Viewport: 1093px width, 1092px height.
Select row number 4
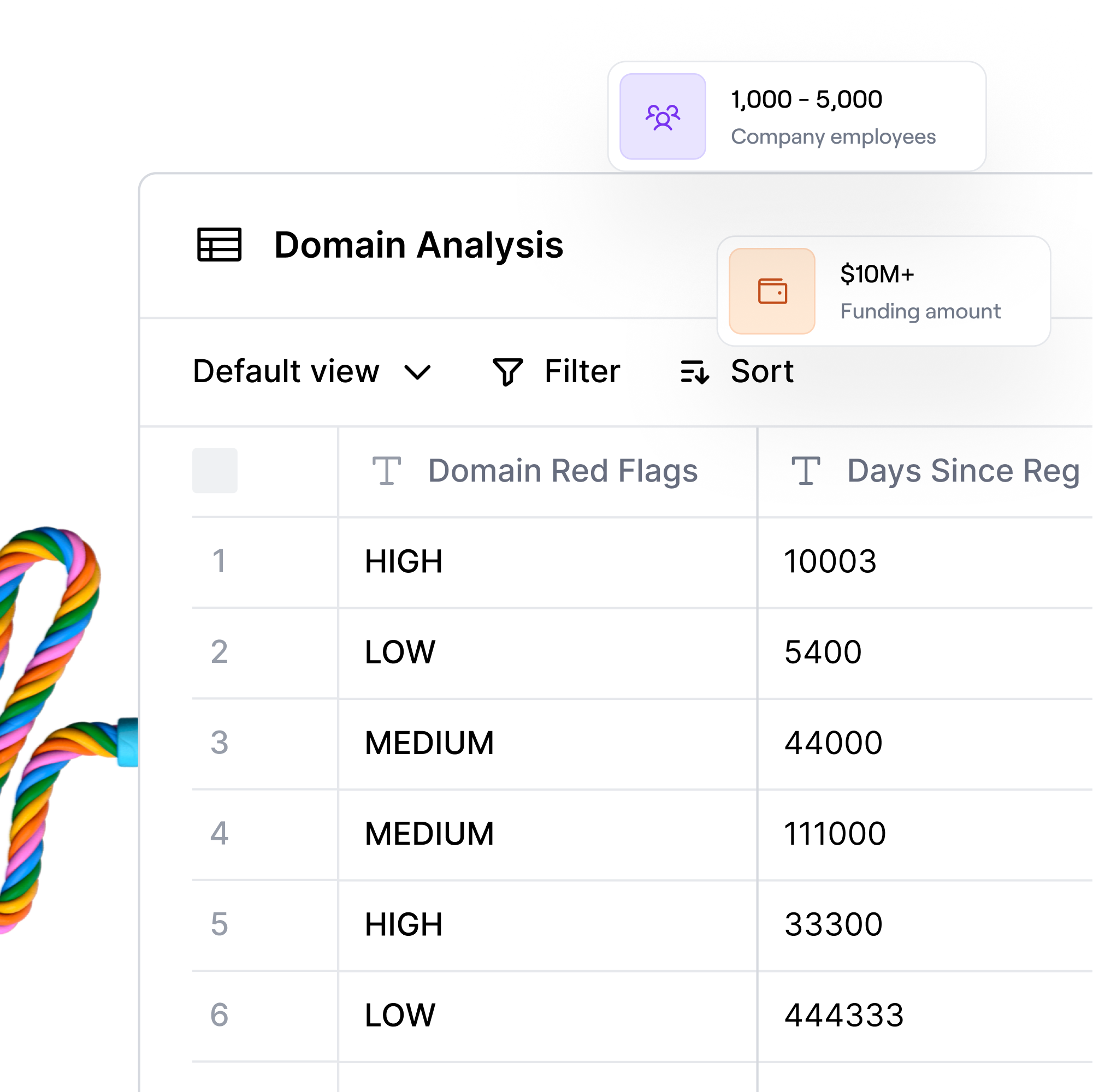[x=219, y=834]
